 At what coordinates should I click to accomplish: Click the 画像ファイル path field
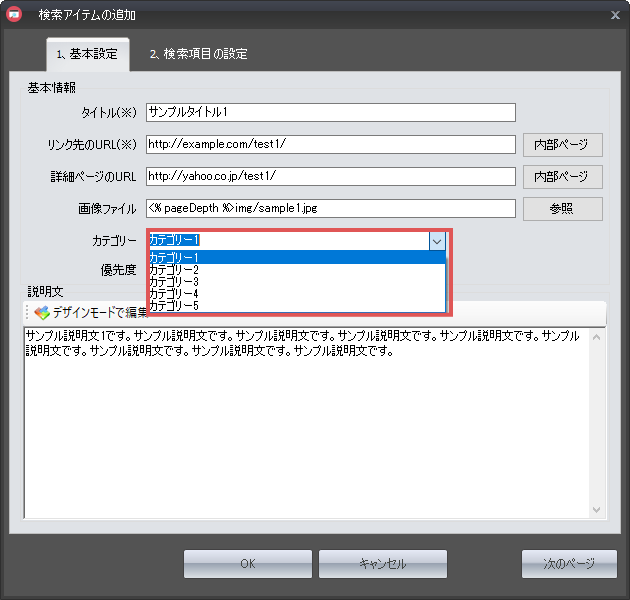pyautogui.click(x=330, y=209)
